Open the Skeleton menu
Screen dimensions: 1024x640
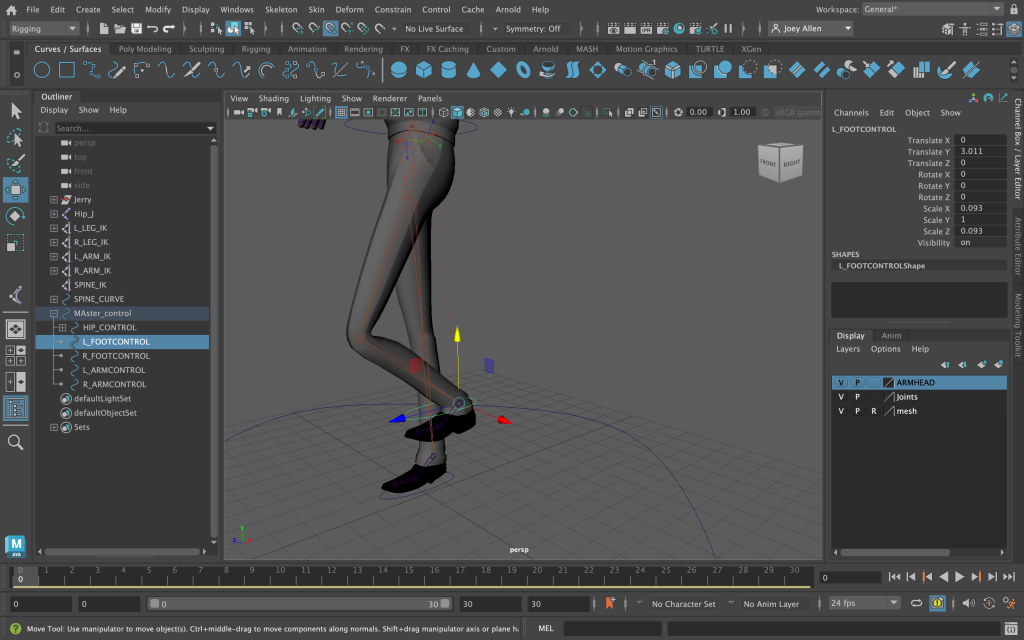[x=280, y=9]
